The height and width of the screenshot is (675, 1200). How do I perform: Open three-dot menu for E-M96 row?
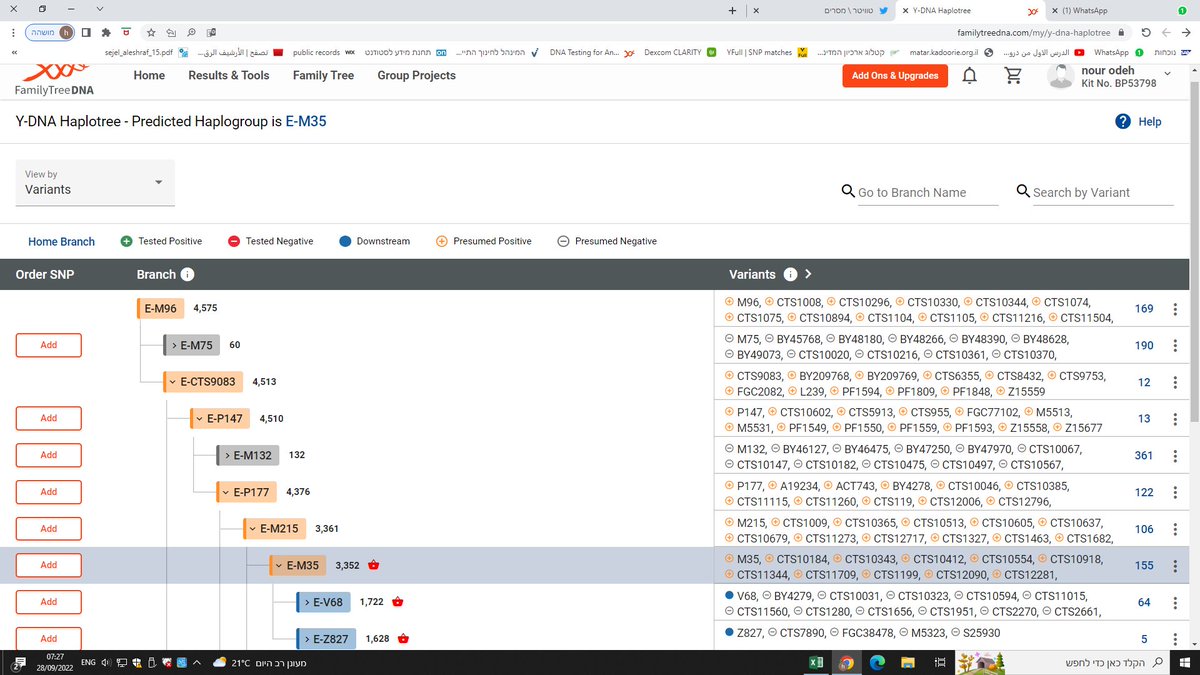tap(1174, 309)
